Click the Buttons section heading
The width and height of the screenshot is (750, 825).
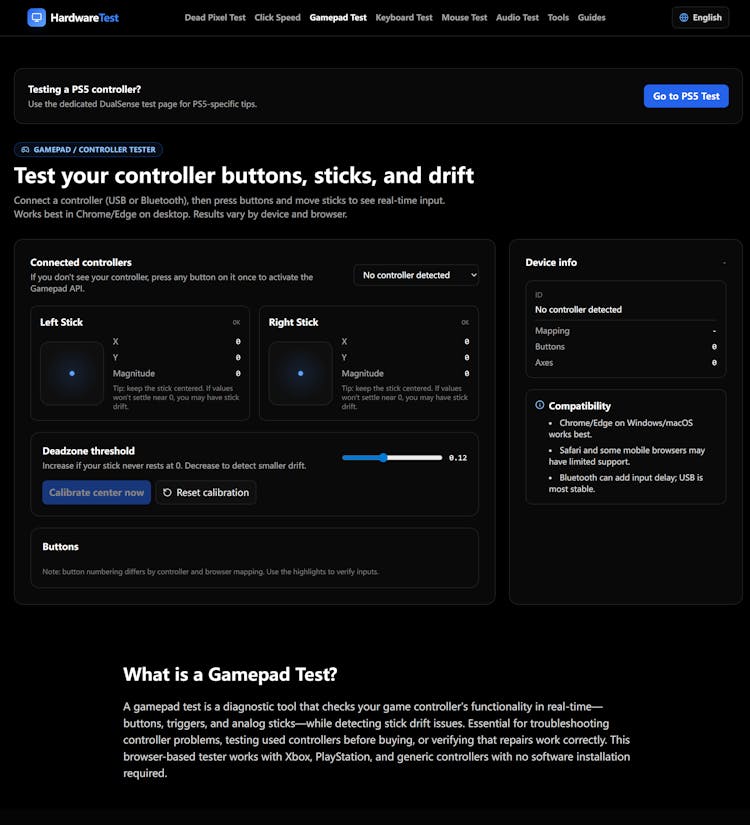(61, 547)
